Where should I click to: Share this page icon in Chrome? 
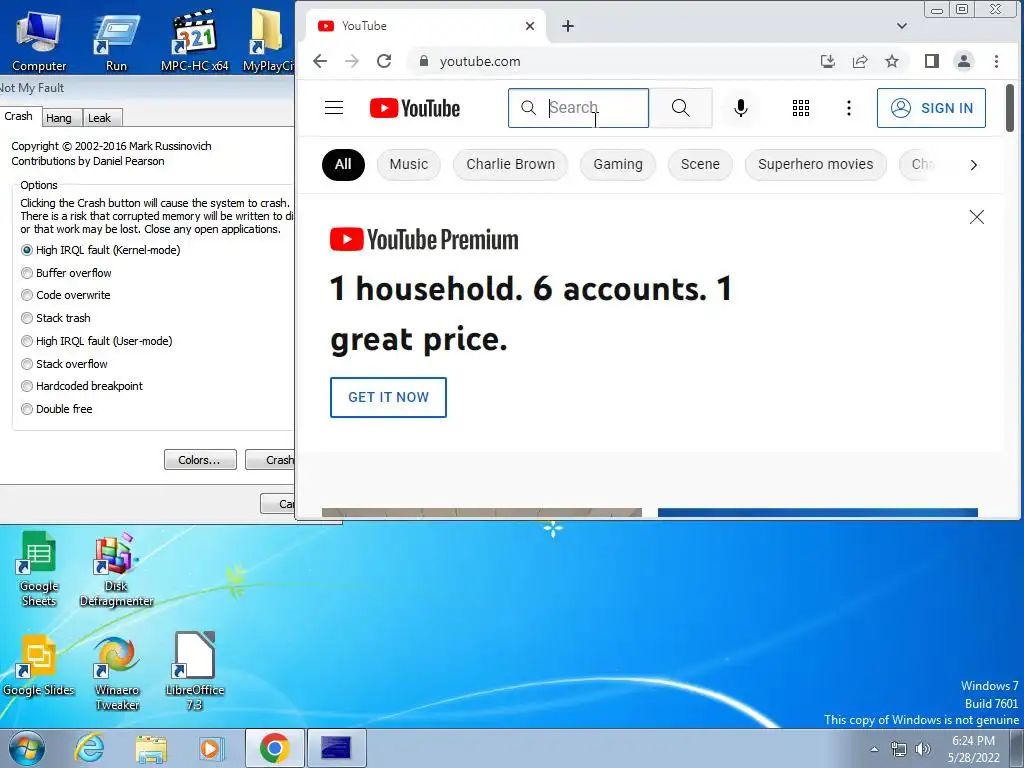[860, 61]
